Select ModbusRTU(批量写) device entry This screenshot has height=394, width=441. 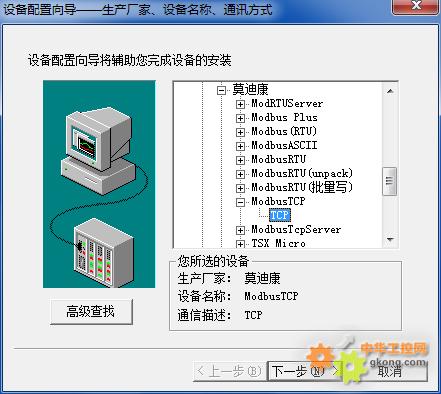point(302,187)
